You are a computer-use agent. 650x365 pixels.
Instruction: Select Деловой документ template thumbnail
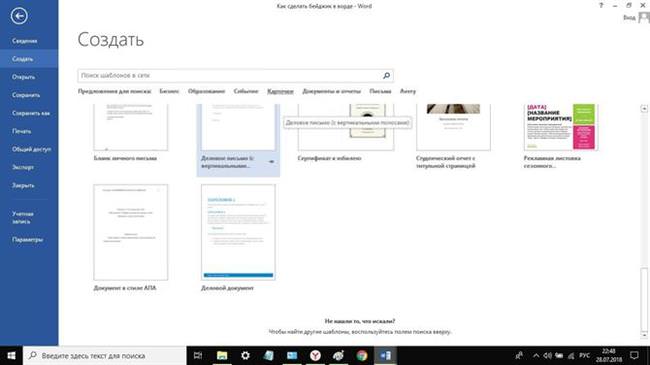[x=238, y=232]
